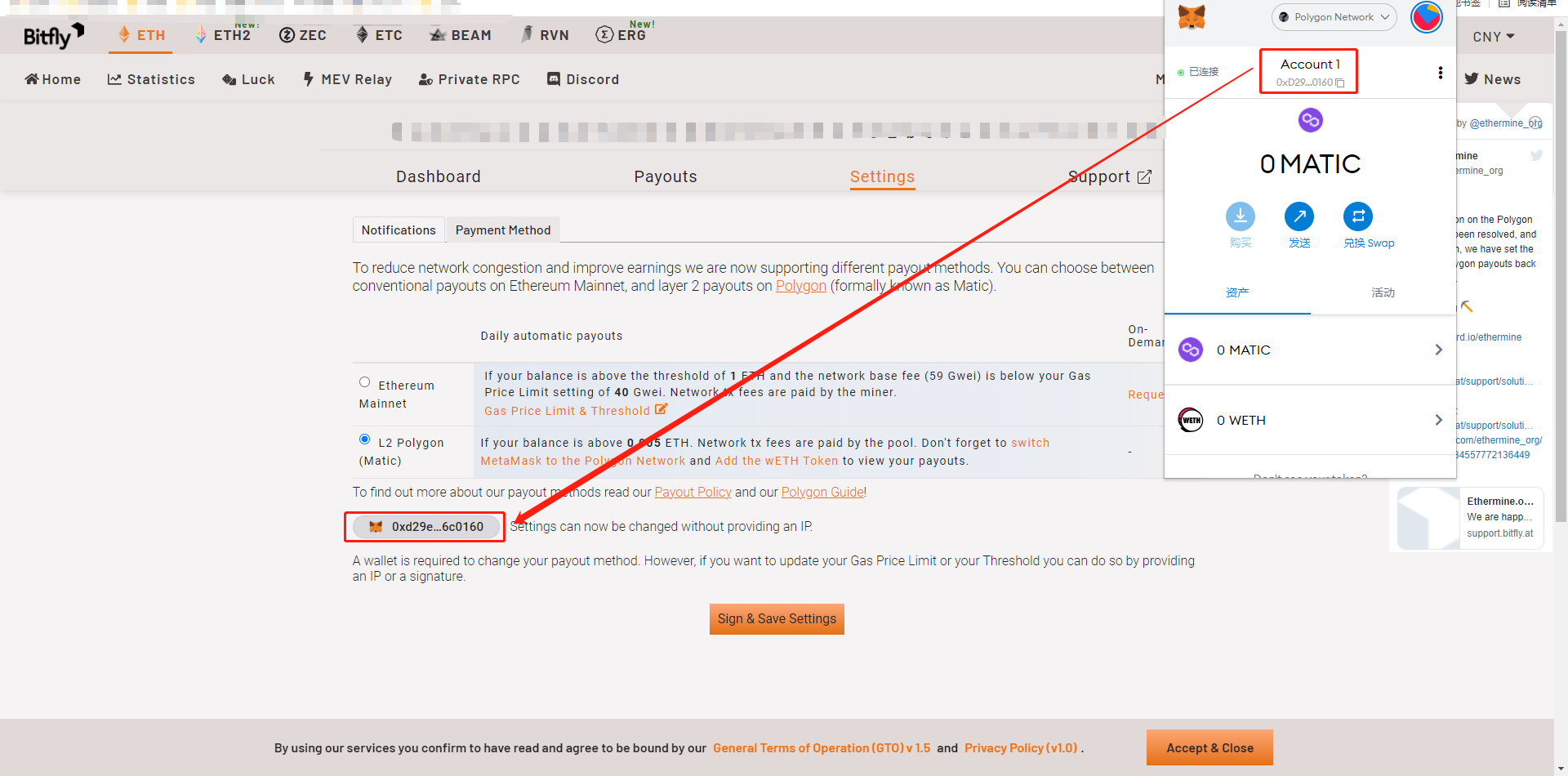Click the MetaMask fox logo
The height and width of the screenshot is (776, 1568).
pos(1192,16)
